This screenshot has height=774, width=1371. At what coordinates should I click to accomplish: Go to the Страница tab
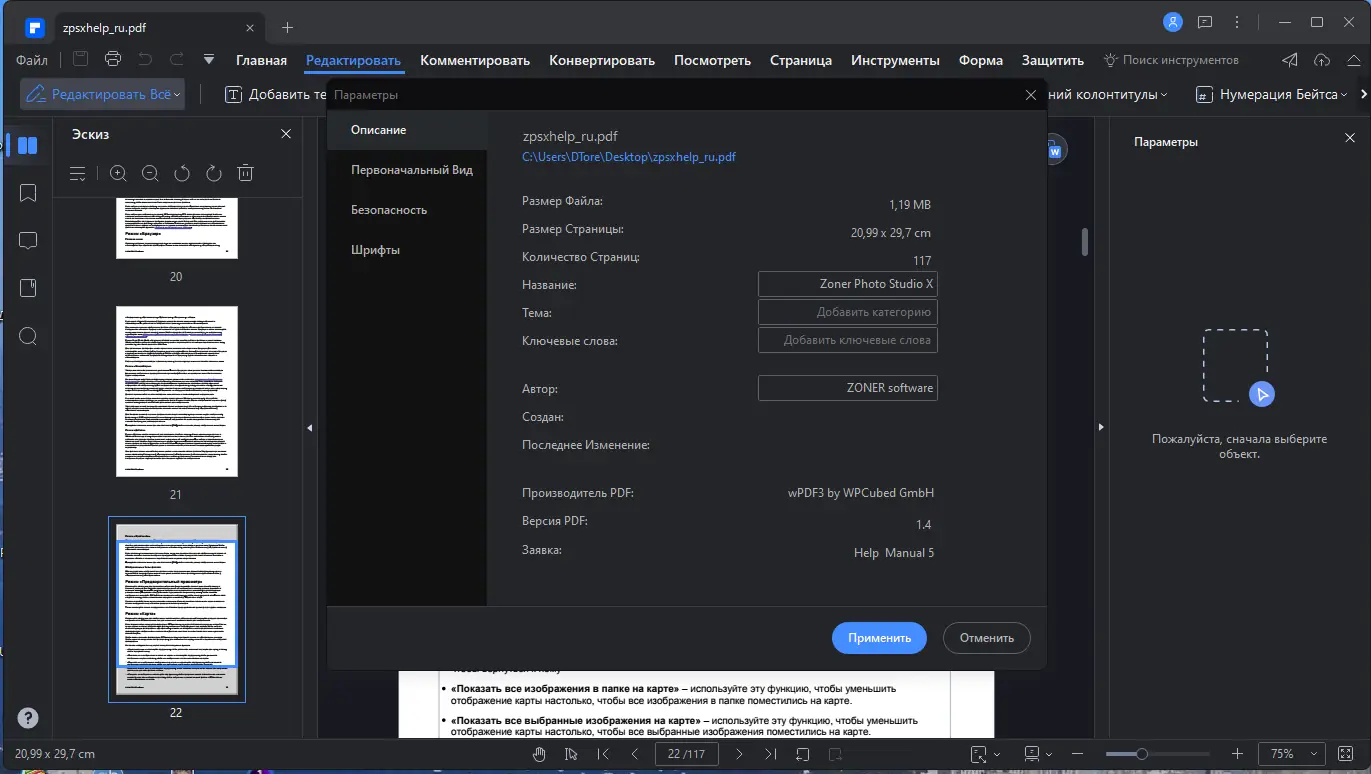click(801, 60)
